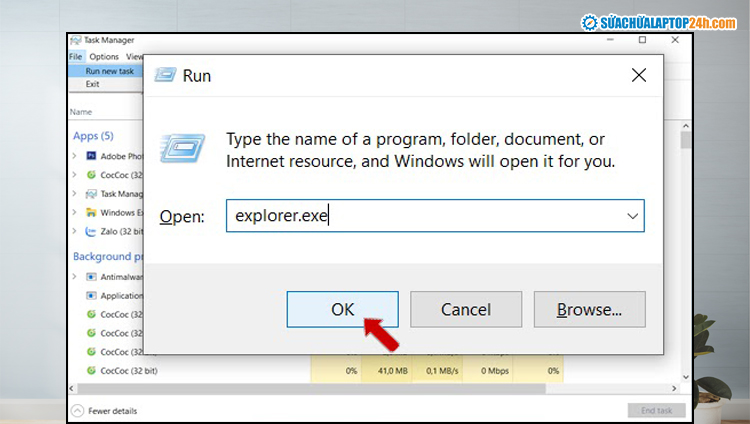Select the last CocCoc (32 bit) process
Screen dimensions: 750x424
pyautogui.click(x=130, y=371)
